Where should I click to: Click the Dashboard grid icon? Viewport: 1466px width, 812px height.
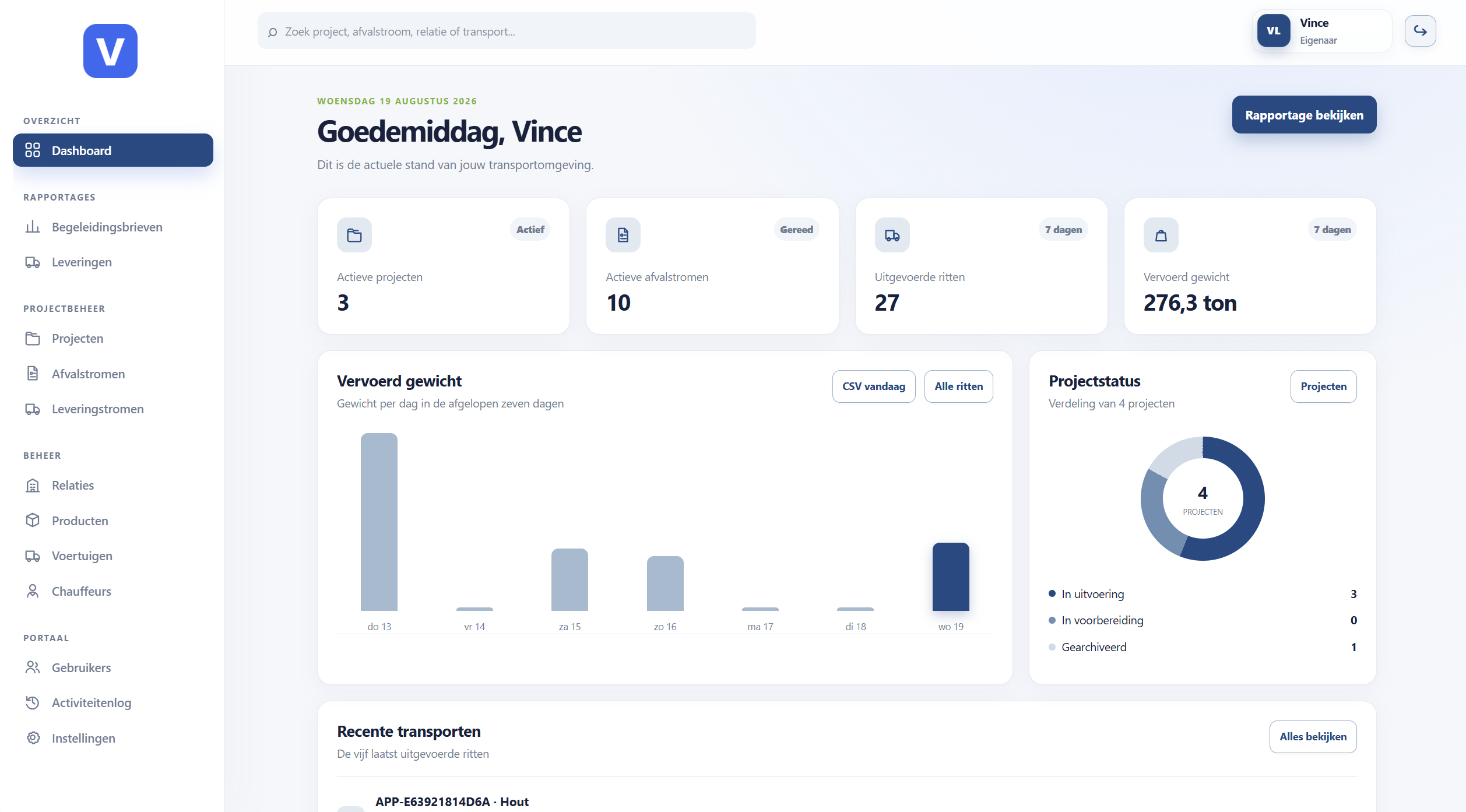tap(33, 150)
